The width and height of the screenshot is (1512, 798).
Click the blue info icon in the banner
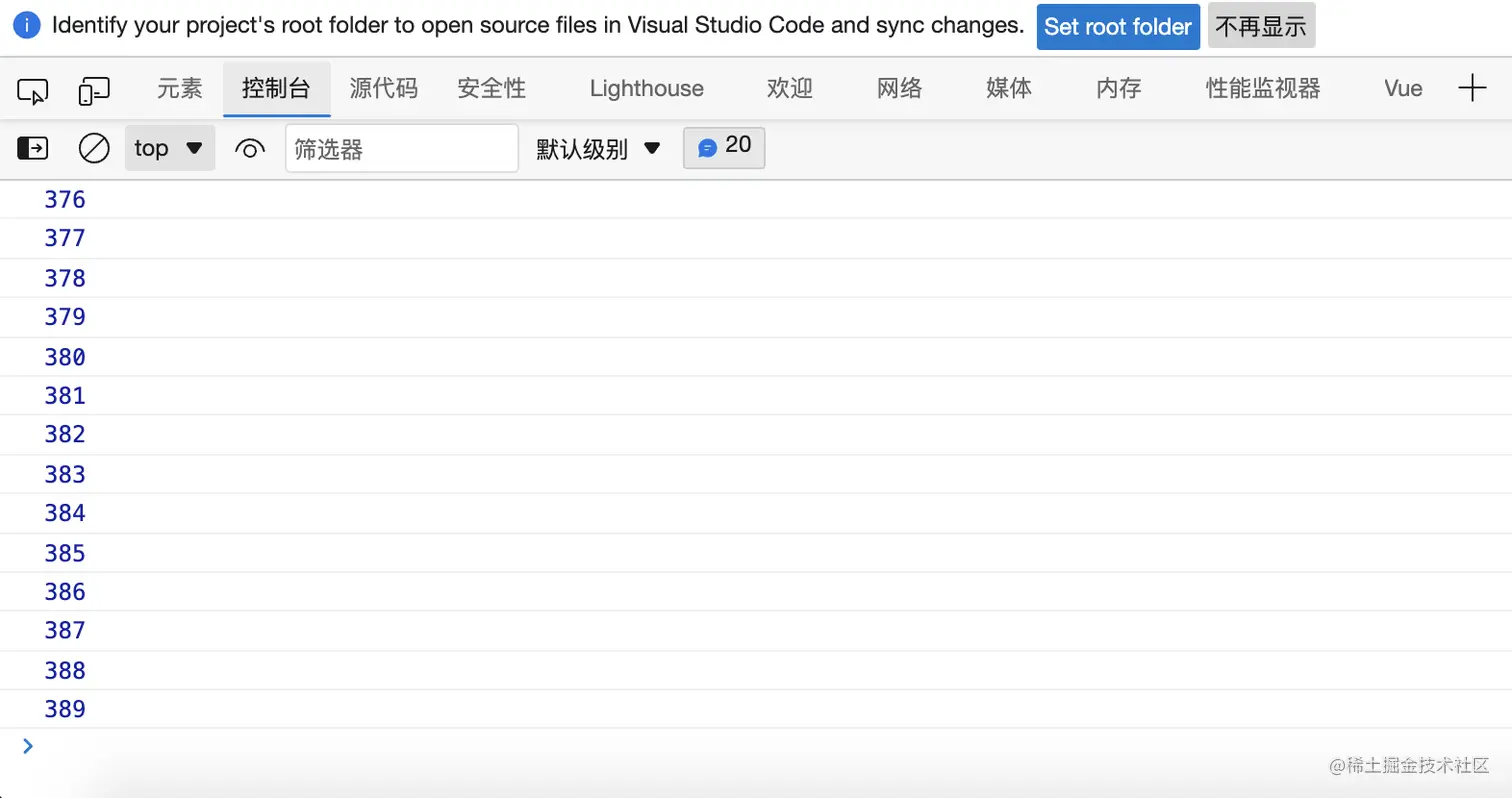coord(27,26)
